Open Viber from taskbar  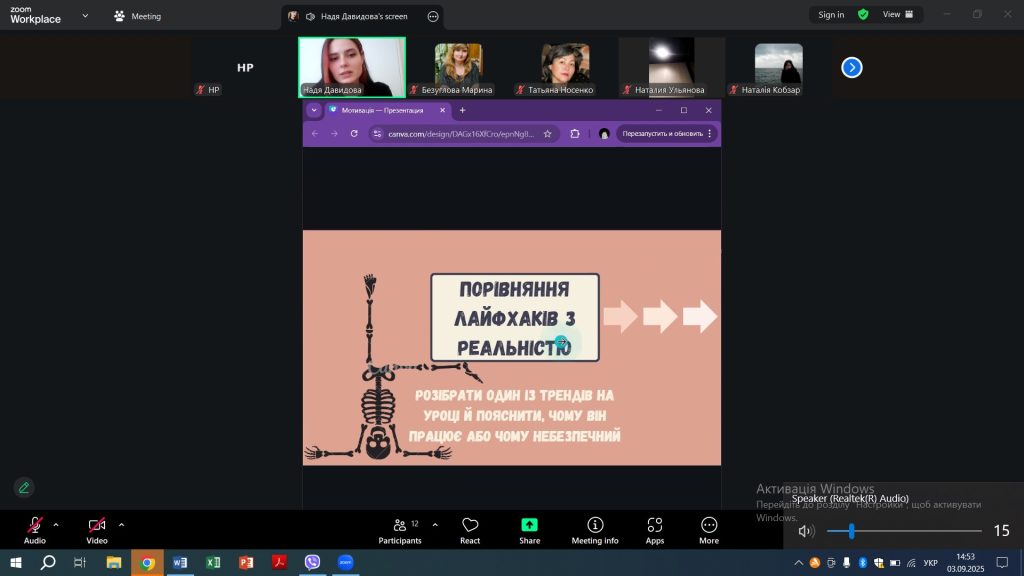312,562
